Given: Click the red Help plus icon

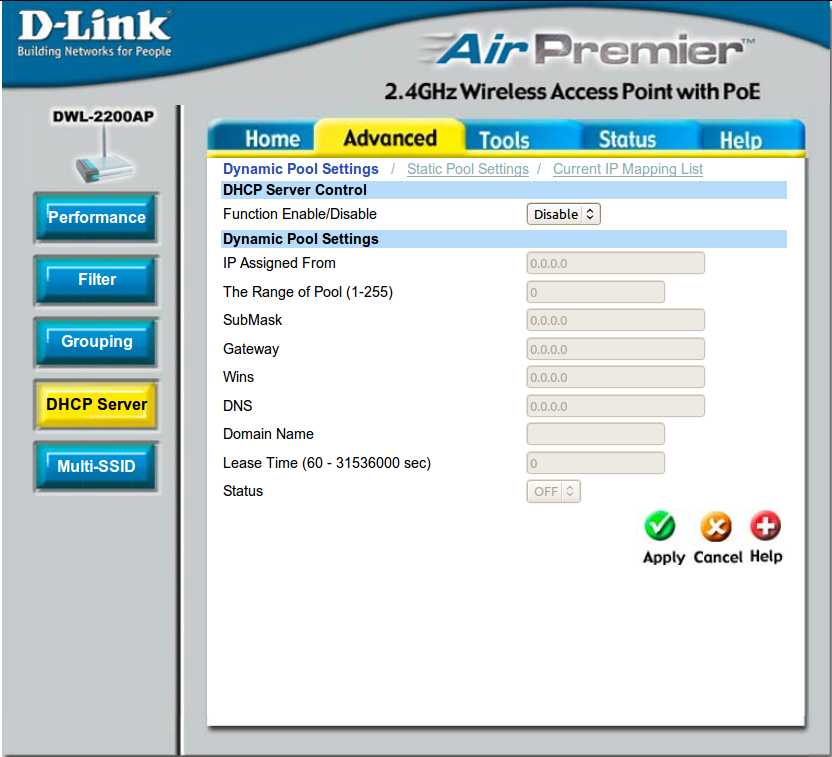Looking at the screenshot, I should point(765,526).
